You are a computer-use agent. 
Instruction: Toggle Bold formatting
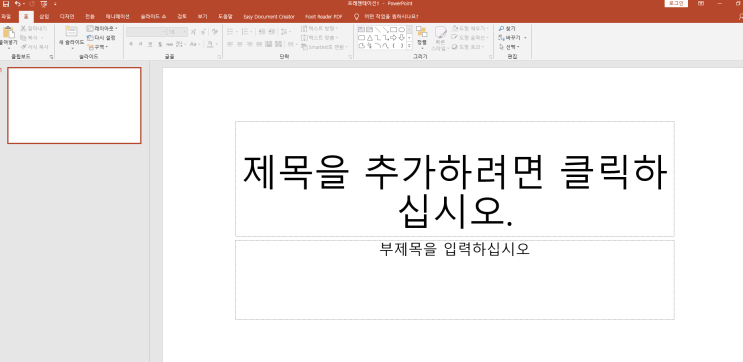pos(130,44)
